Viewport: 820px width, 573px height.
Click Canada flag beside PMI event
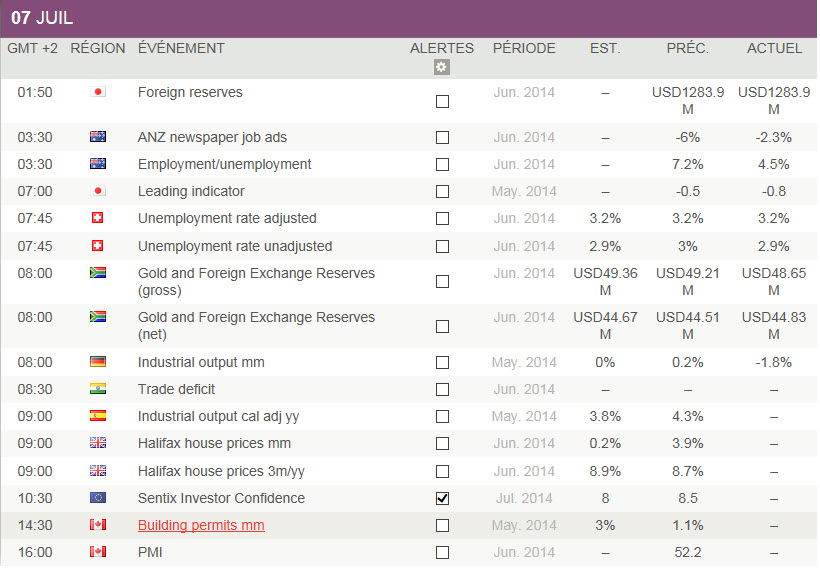pyautogui.click(x=98, y=552)
